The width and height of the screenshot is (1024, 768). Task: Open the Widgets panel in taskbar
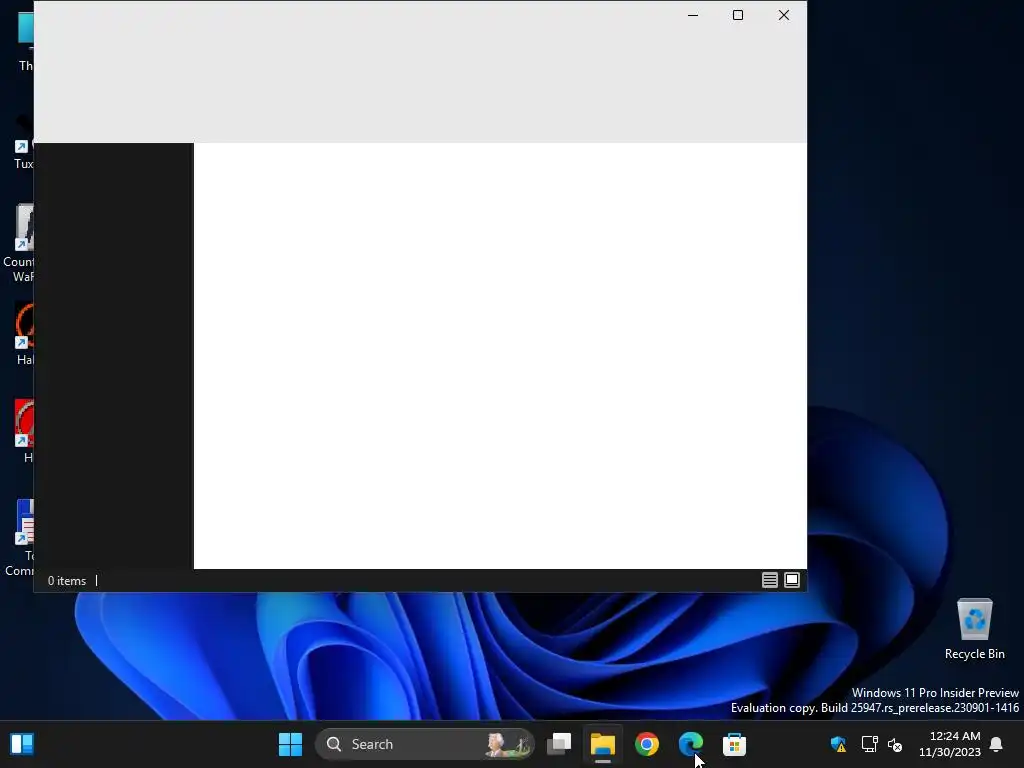pyautogui.click(x=22, y=744)
